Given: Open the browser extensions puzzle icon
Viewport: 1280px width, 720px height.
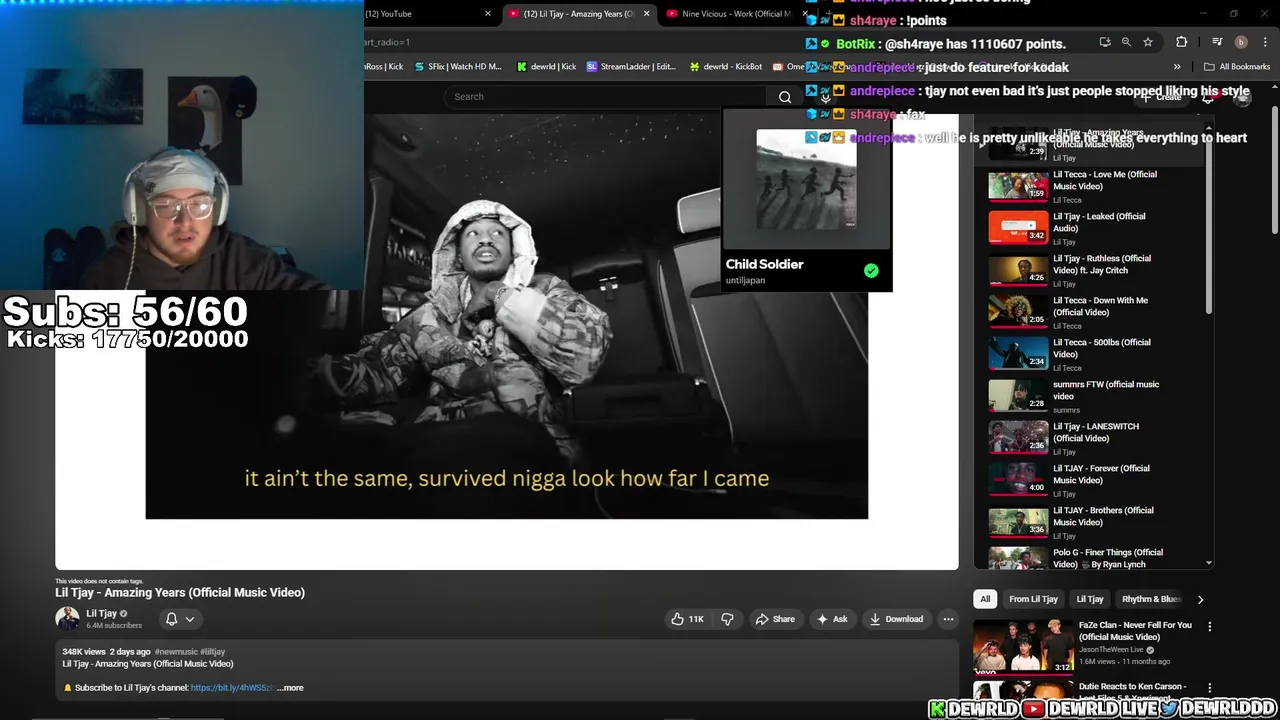Looking at the screenshot, I should 1182,42.
